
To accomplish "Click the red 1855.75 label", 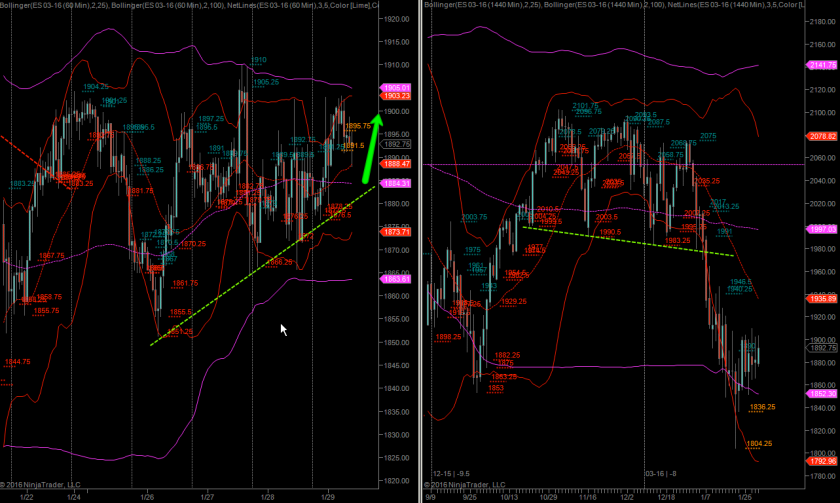I will pyautogui.click(x=46, y=311).
